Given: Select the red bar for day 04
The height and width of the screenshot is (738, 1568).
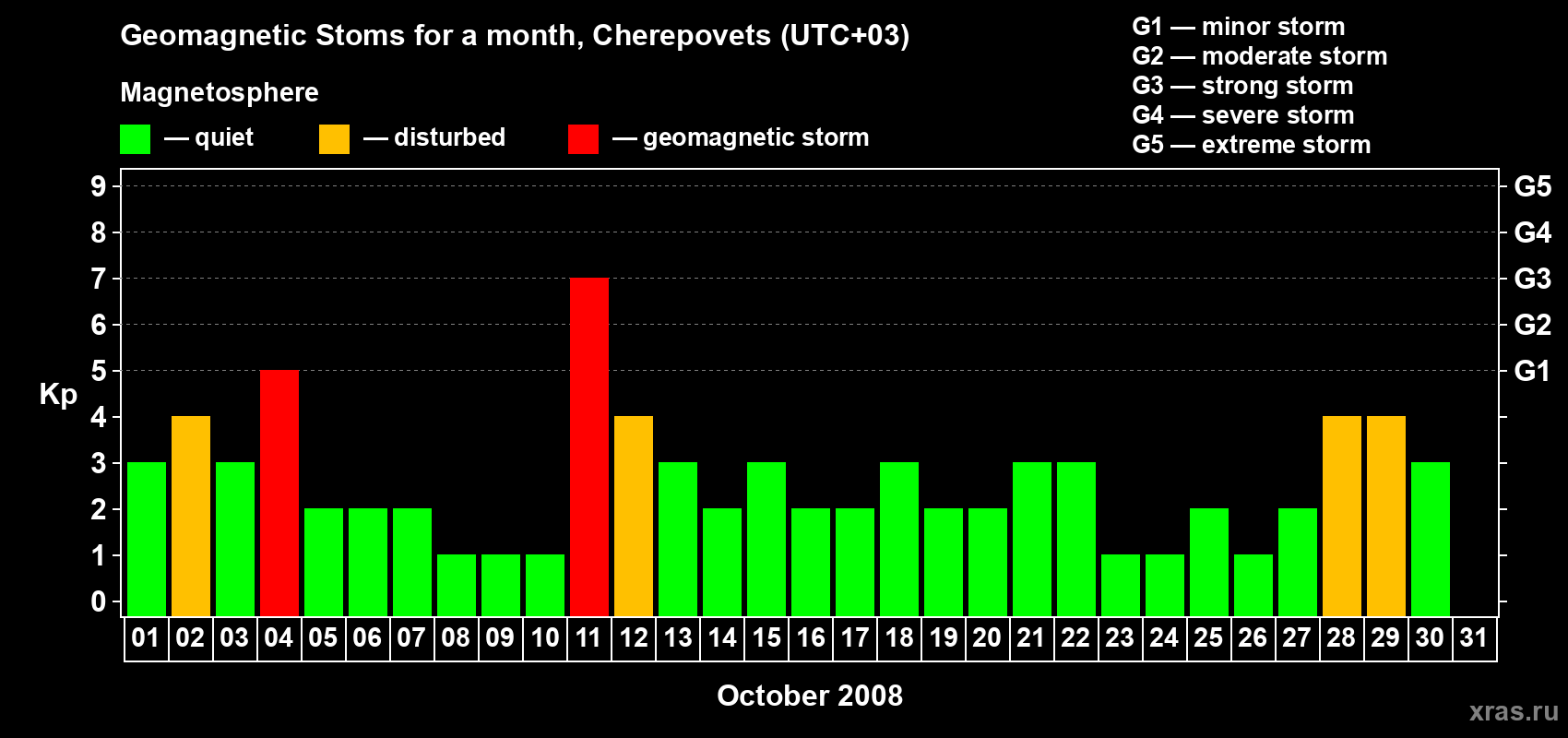Looking at the screenshot, I should pyautogui.click(x=279, y=493).
